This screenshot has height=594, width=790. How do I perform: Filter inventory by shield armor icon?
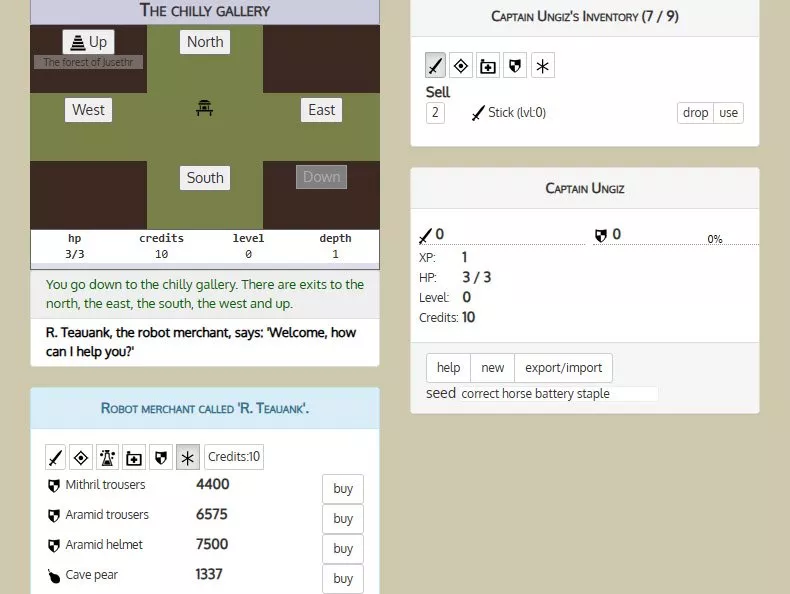click(x=514, y=66)
